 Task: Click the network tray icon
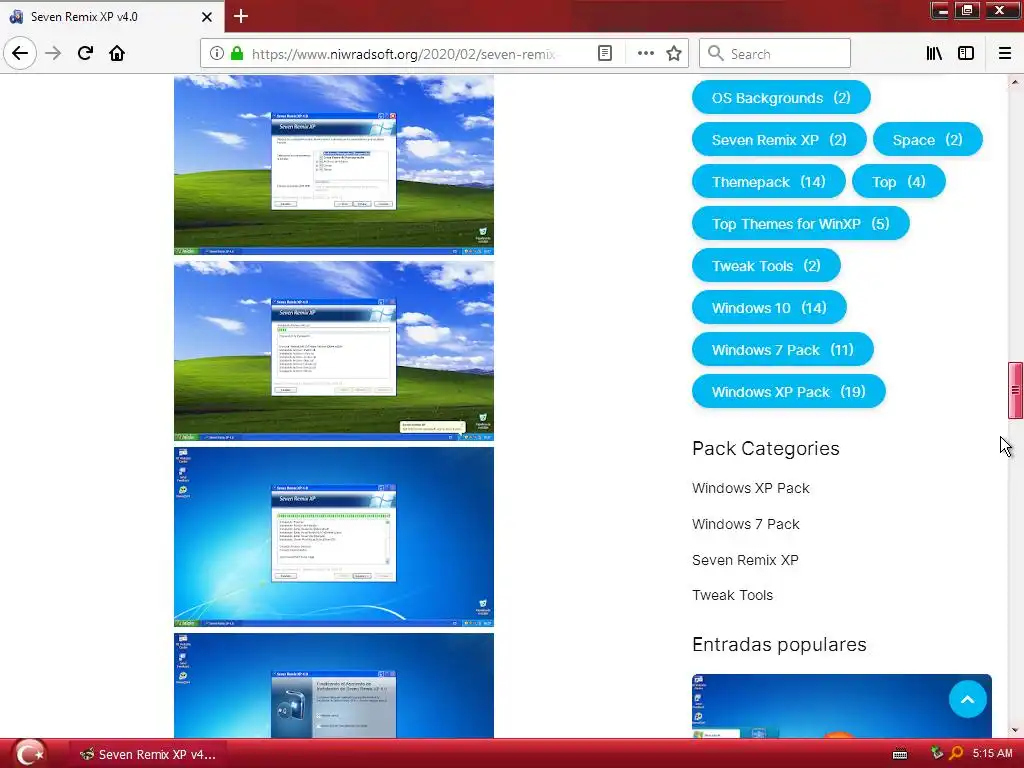[x=936, y=754]
